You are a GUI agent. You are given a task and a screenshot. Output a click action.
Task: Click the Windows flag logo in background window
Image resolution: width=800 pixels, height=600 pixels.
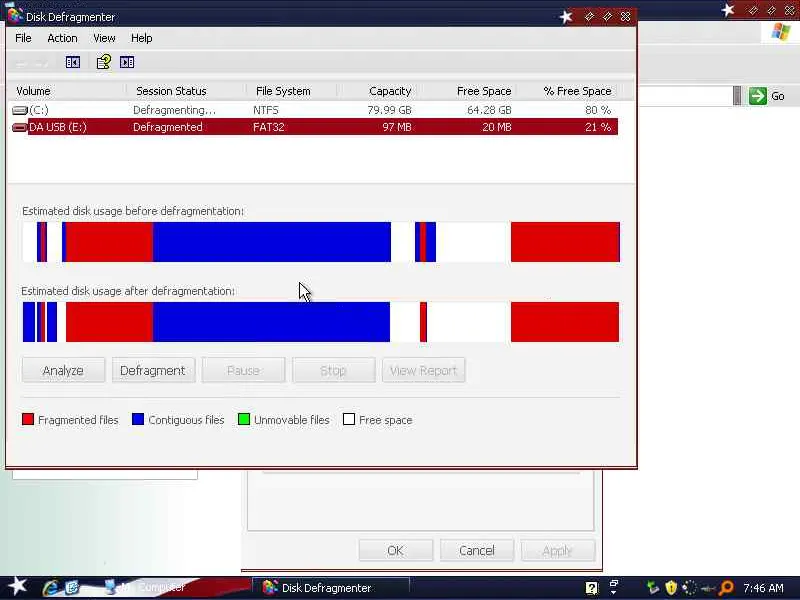click(x=780, y=32)
